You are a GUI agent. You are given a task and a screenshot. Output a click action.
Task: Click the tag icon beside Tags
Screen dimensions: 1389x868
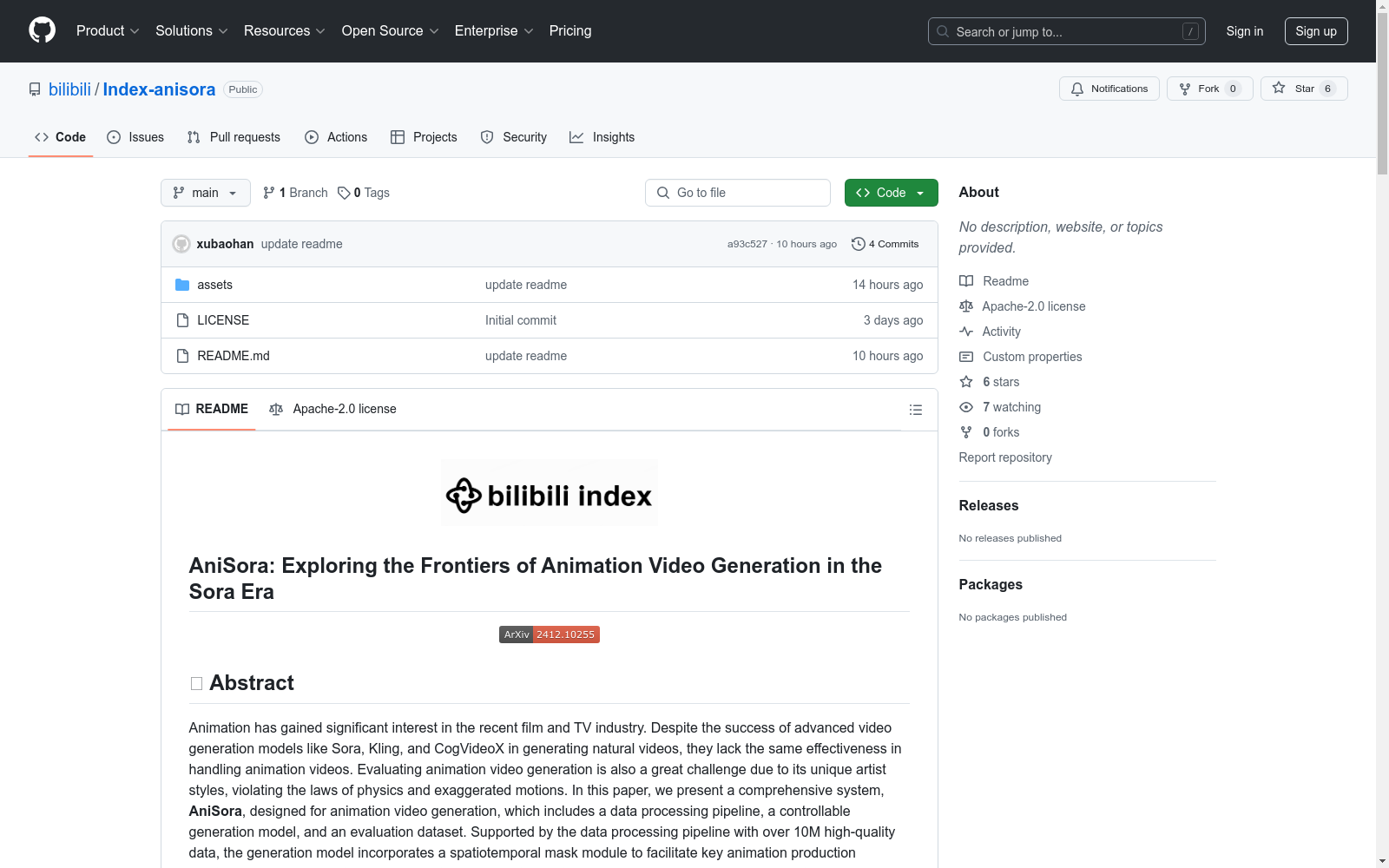tap(344, 193)
